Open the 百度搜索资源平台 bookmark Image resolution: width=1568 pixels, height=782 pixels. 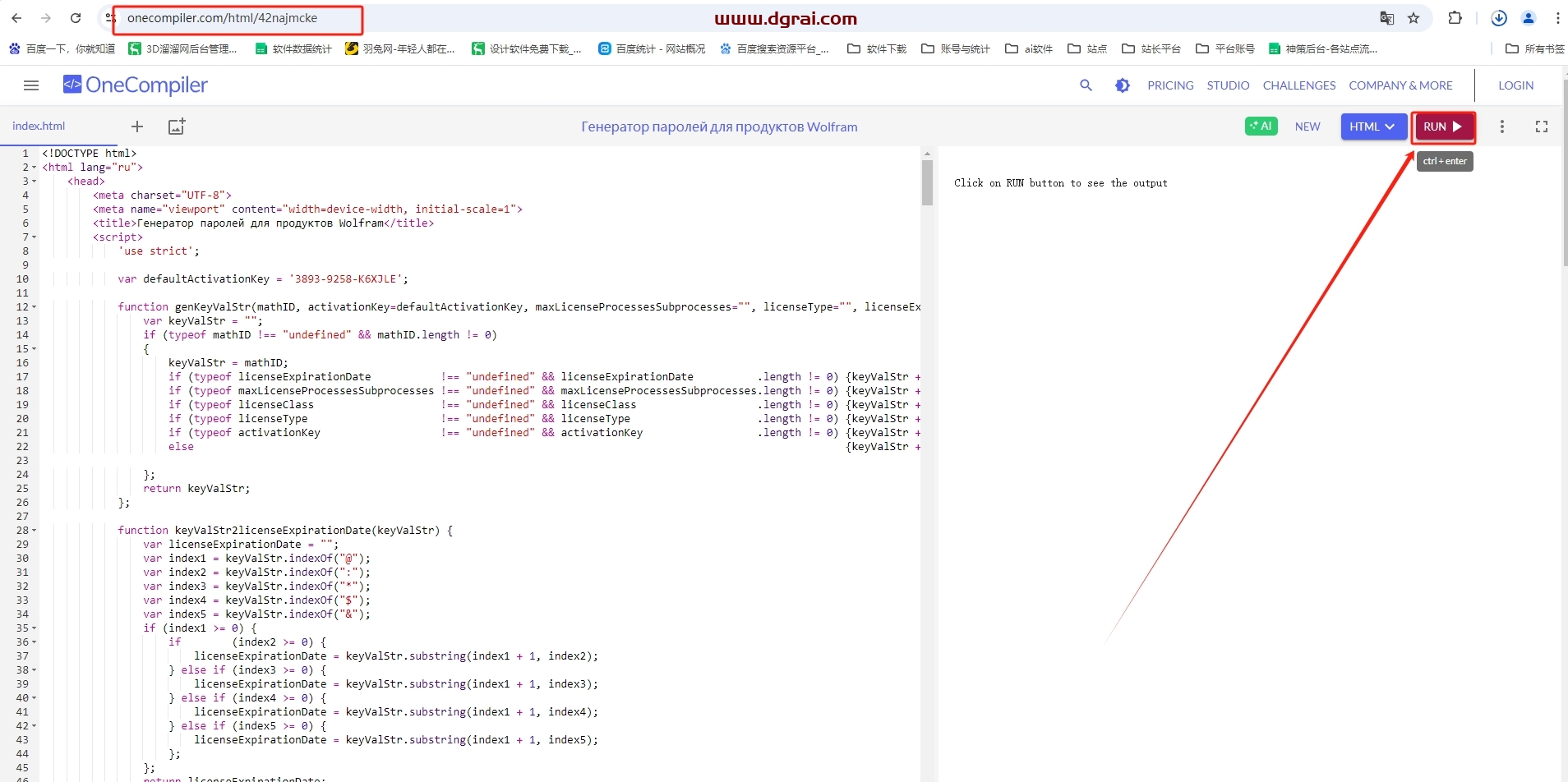point(775,49)
